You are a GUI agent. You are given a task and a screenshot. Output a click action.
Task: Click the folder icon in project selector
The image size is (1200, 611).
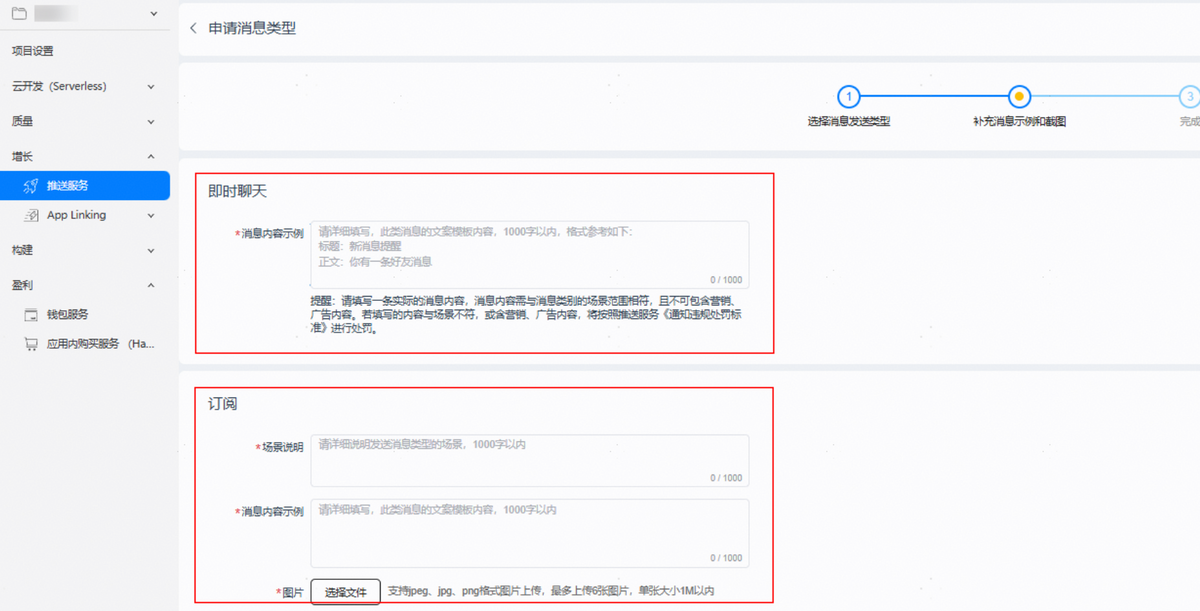click(20, 14)
